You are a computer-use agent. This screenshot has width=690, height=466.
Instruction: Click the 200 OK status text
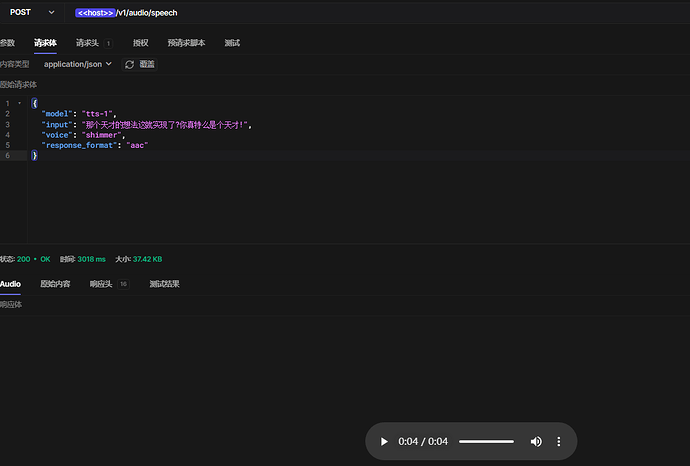(x=33, y=259)
